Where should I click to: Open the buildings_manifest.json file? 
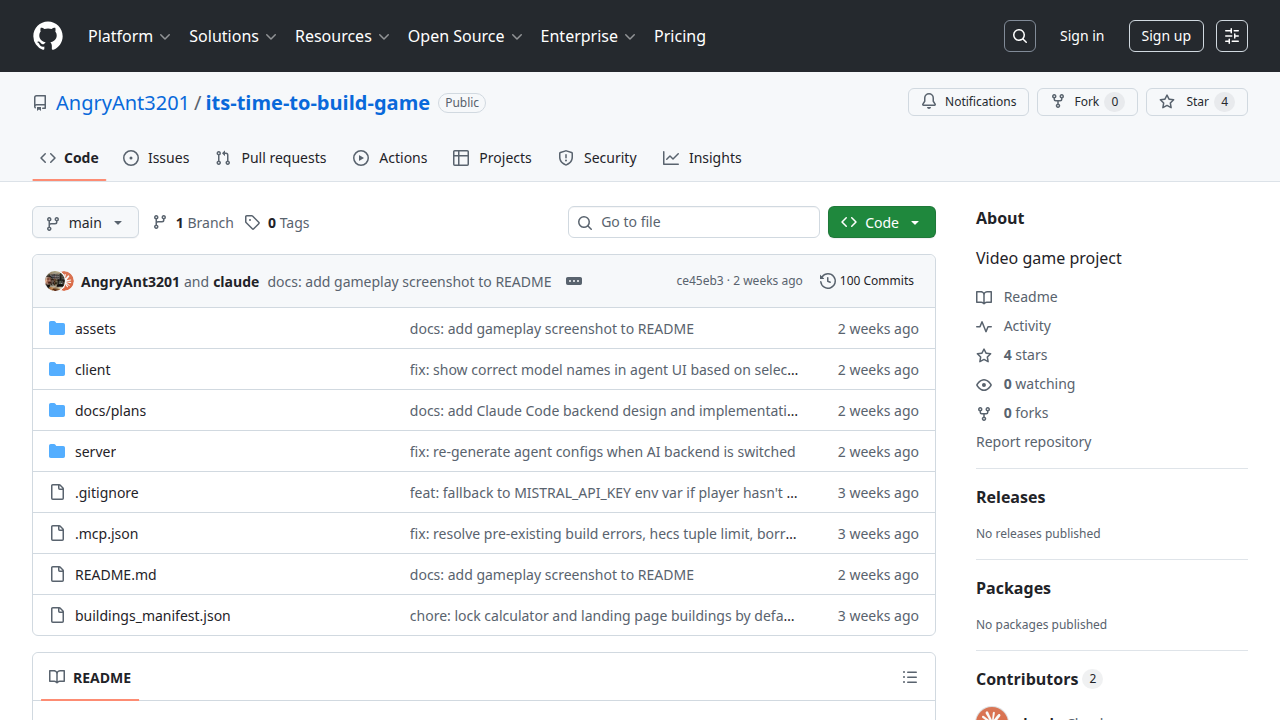coord(153,616)
